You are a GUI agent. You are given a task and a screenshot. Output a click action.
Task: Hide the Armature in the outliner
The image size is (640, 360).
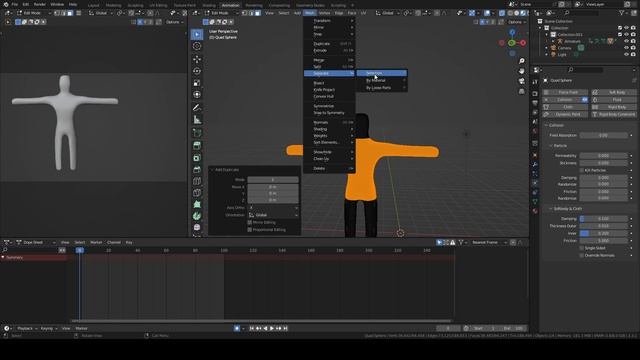point(627,41)
